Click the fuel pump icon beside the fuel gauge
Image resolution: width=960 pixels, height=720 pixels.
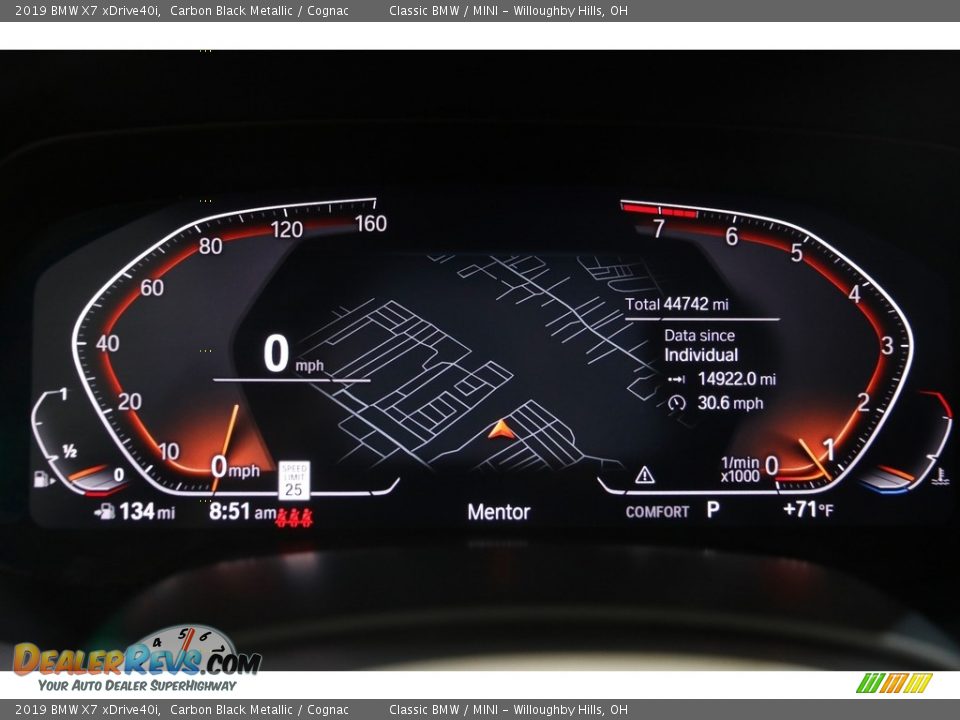pyautogui.click(x=43, y=478)
